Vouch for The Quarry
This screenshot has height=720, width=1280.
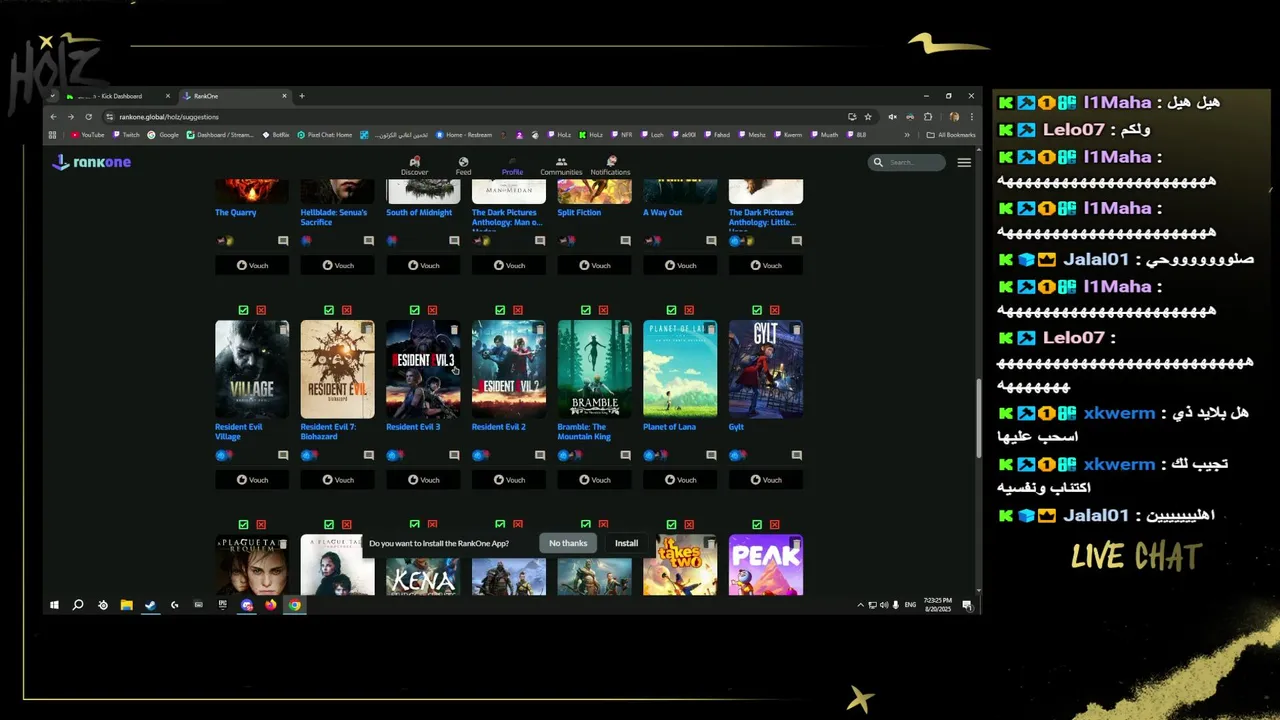click(x=252, y=265)
